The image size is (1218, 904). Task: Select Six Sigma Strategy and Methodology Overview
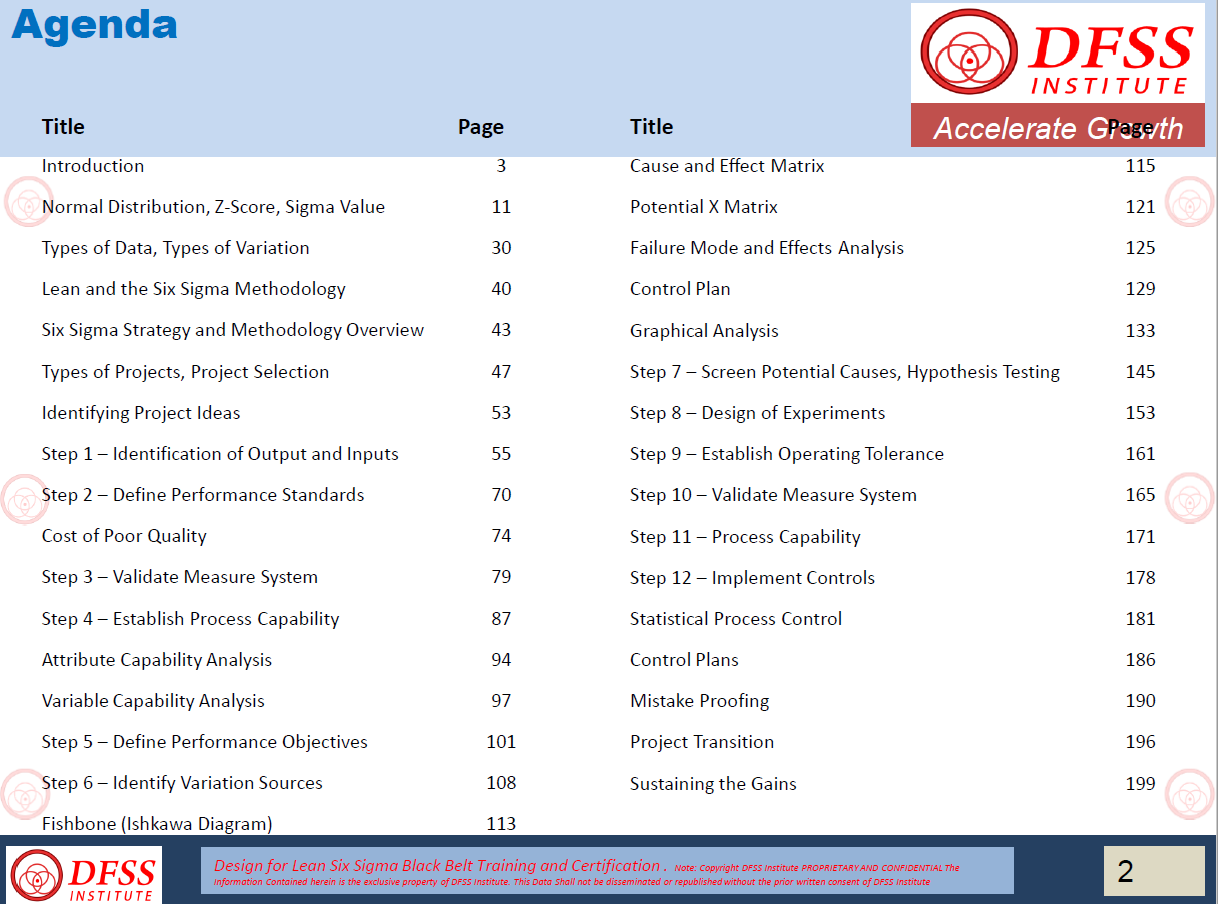233,330
